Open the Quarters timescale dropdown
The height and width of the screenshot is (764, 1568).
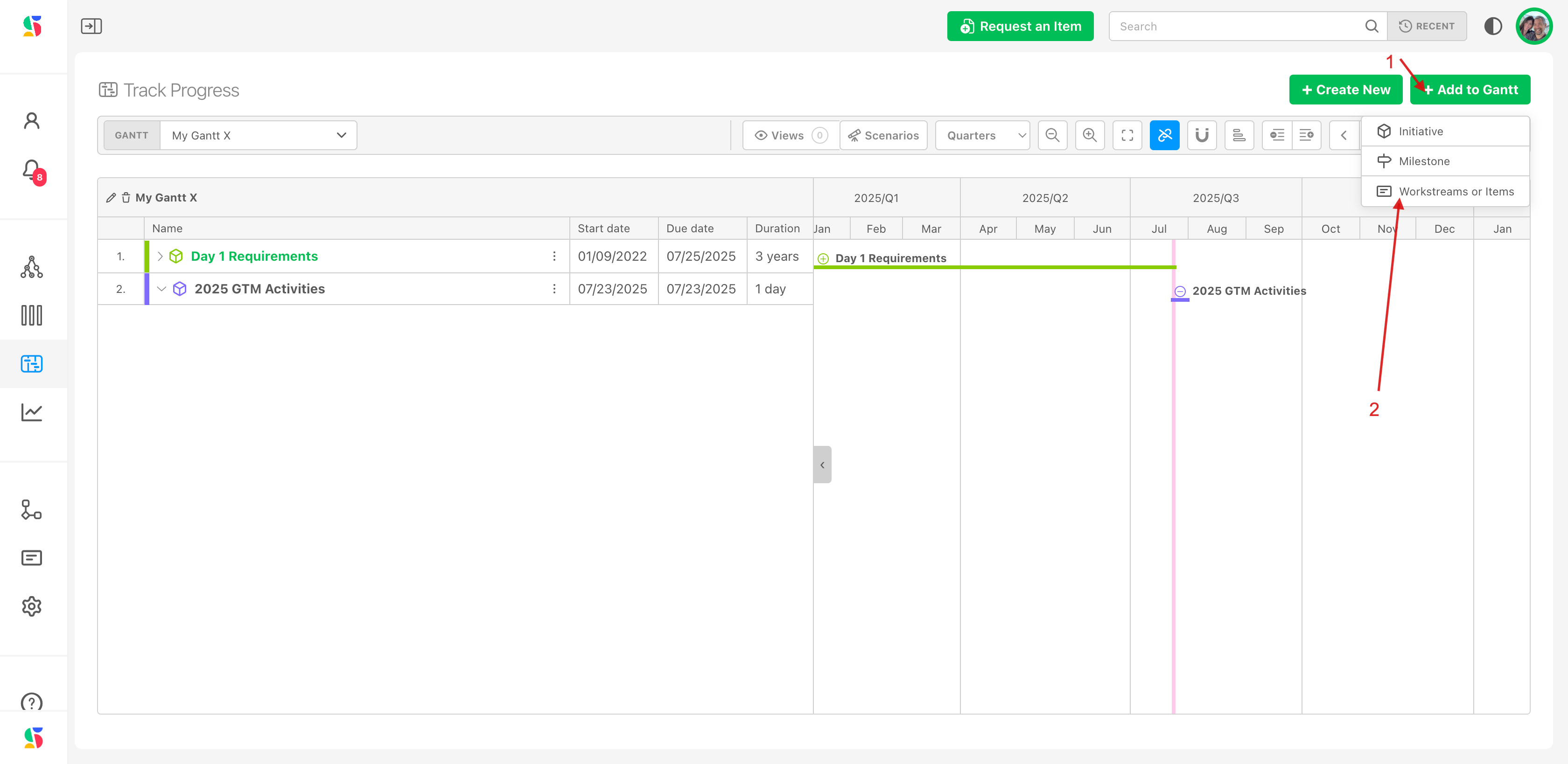point(982,135)
